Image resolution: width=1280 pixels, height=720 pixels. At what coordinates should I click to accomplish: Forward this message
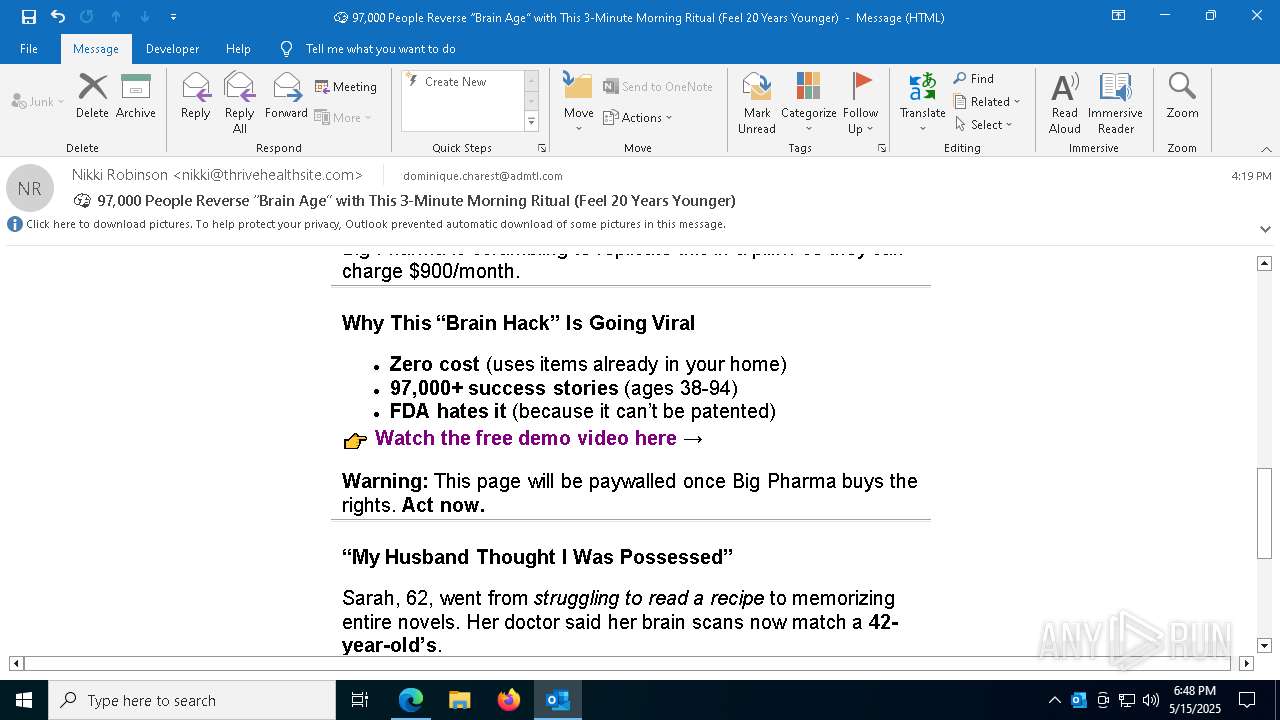click(287, 96)
